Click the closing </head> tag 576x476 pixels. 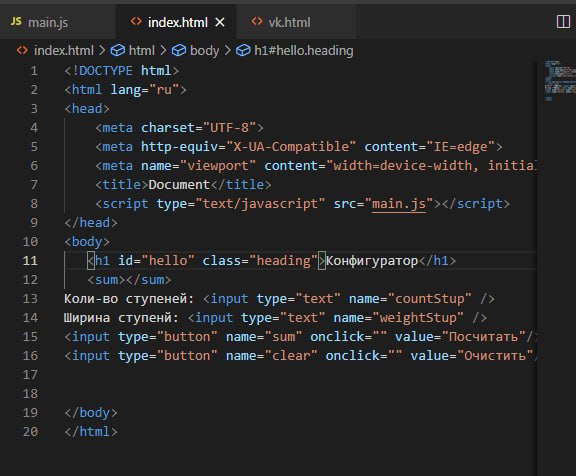(x=91, y=223)
